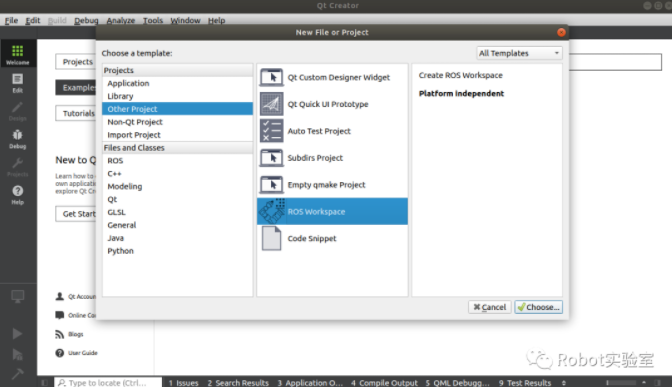The width and height of the screenshot is (672, 387).
Task: Select General under Files and Classes
Action: 177,225
